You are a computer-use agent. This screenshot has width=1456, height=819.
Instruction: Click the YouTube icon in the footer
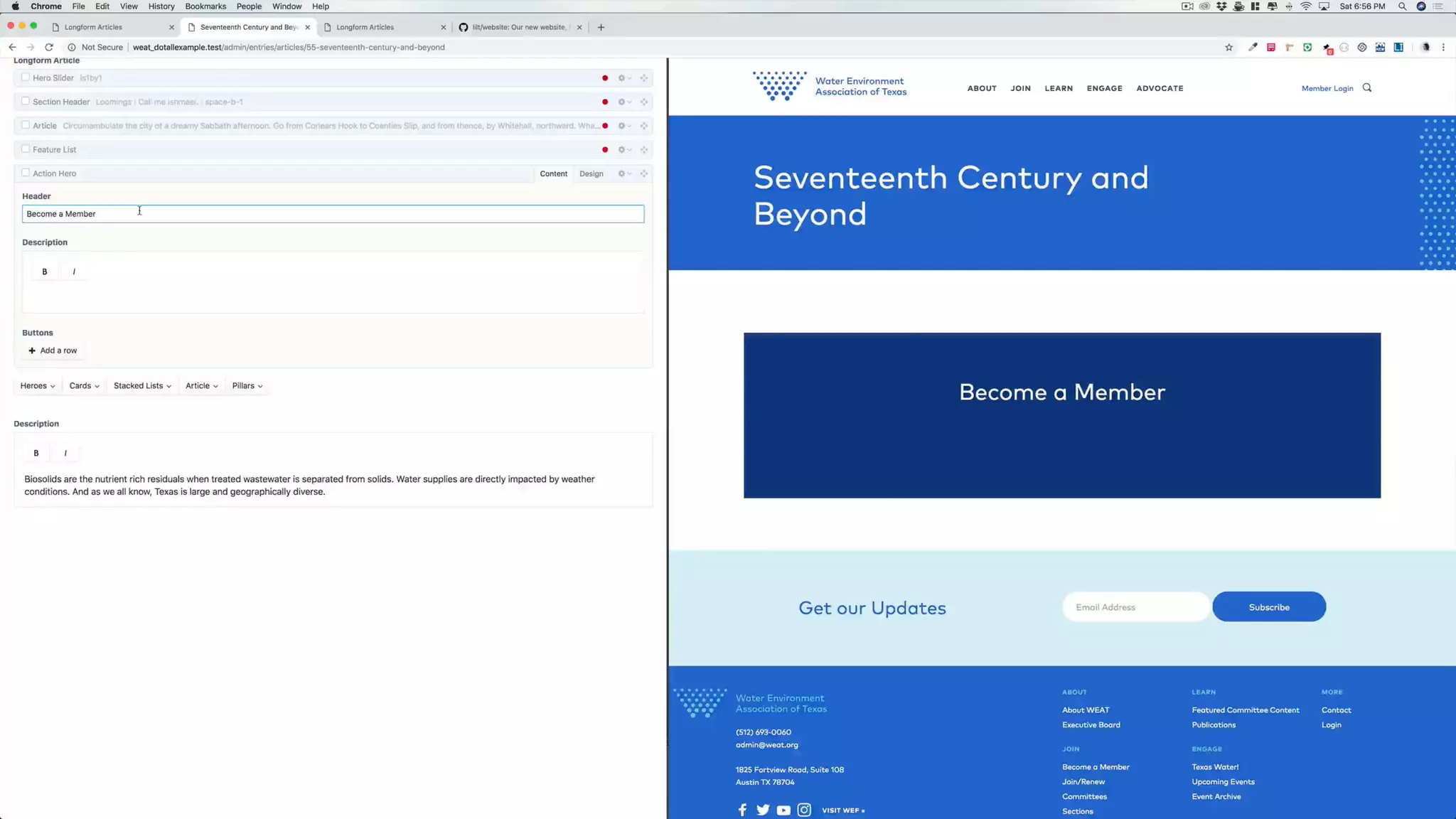[x=783, y=810]
